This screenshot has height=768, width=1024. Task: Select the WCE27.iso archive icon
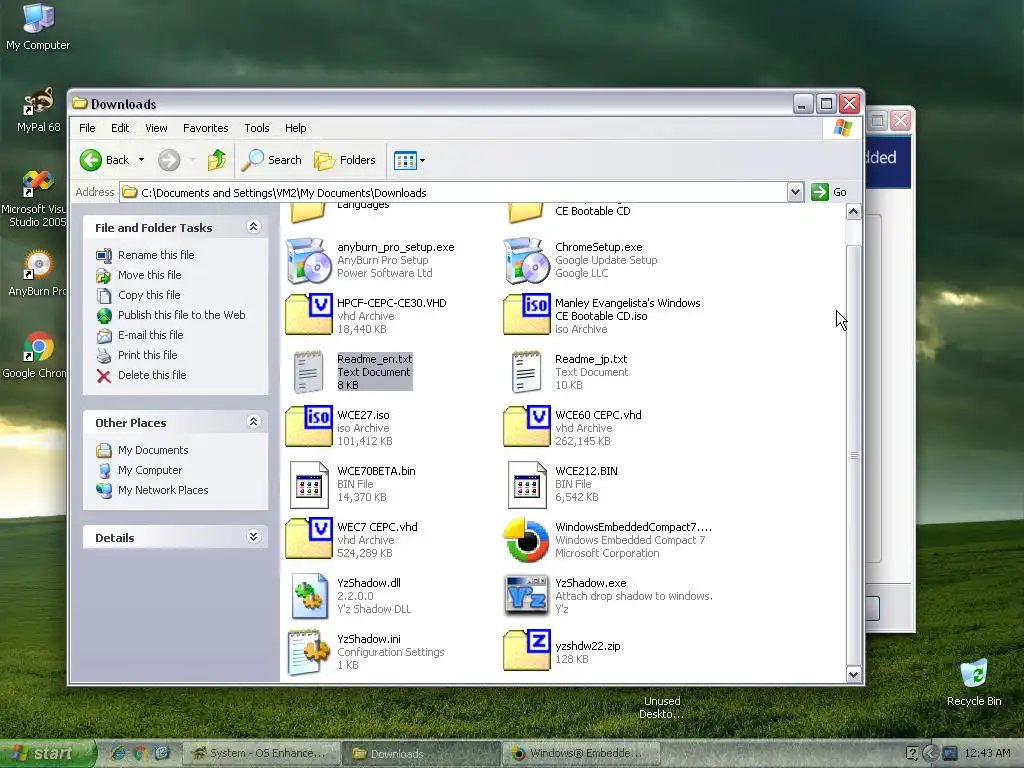click(309, 426)
